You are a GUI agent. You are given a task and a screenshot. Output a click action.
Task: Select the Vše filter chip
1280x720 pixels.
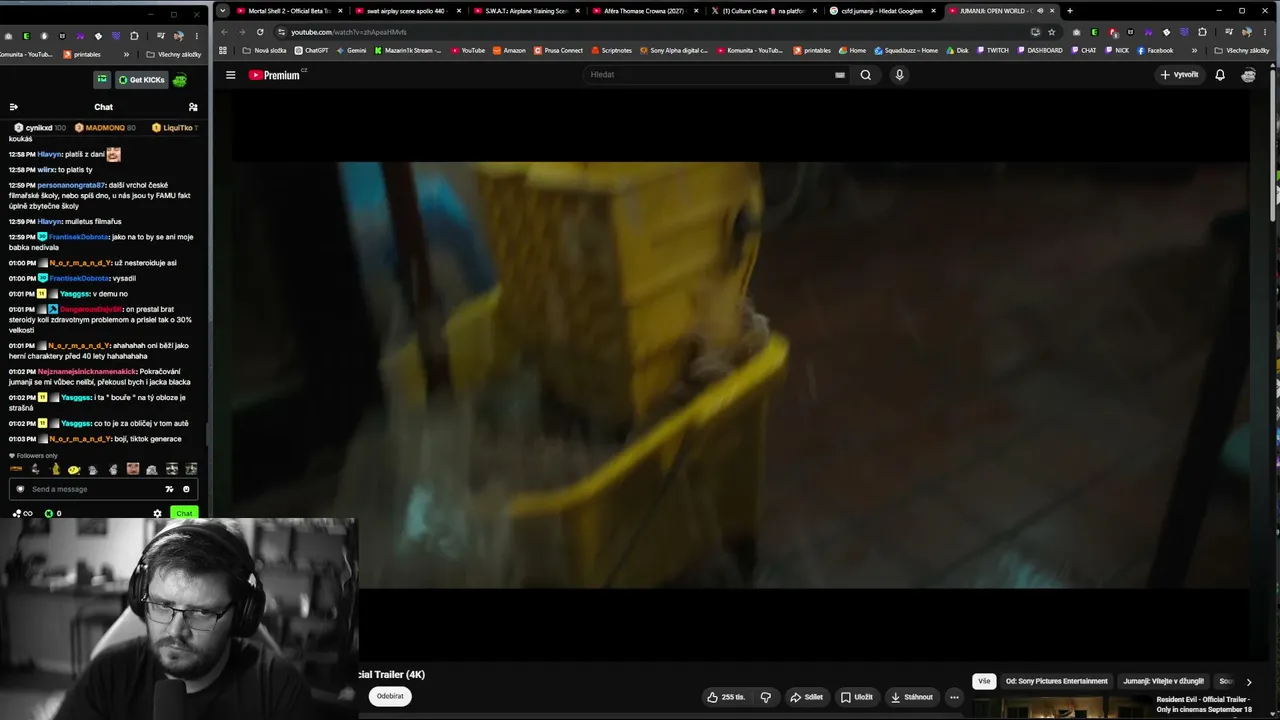984,681
